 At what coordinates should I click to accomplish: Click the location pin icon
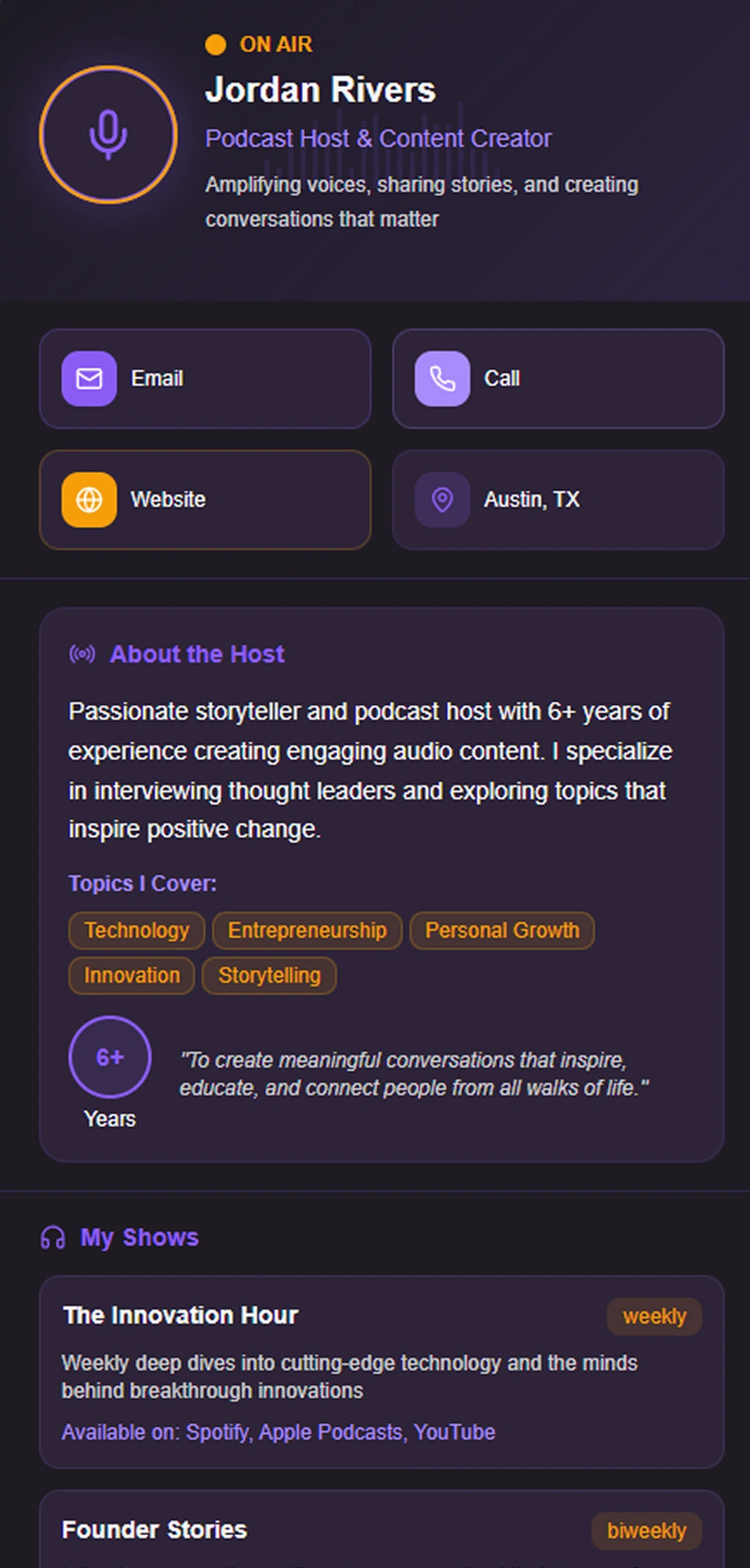click(442, 499)
